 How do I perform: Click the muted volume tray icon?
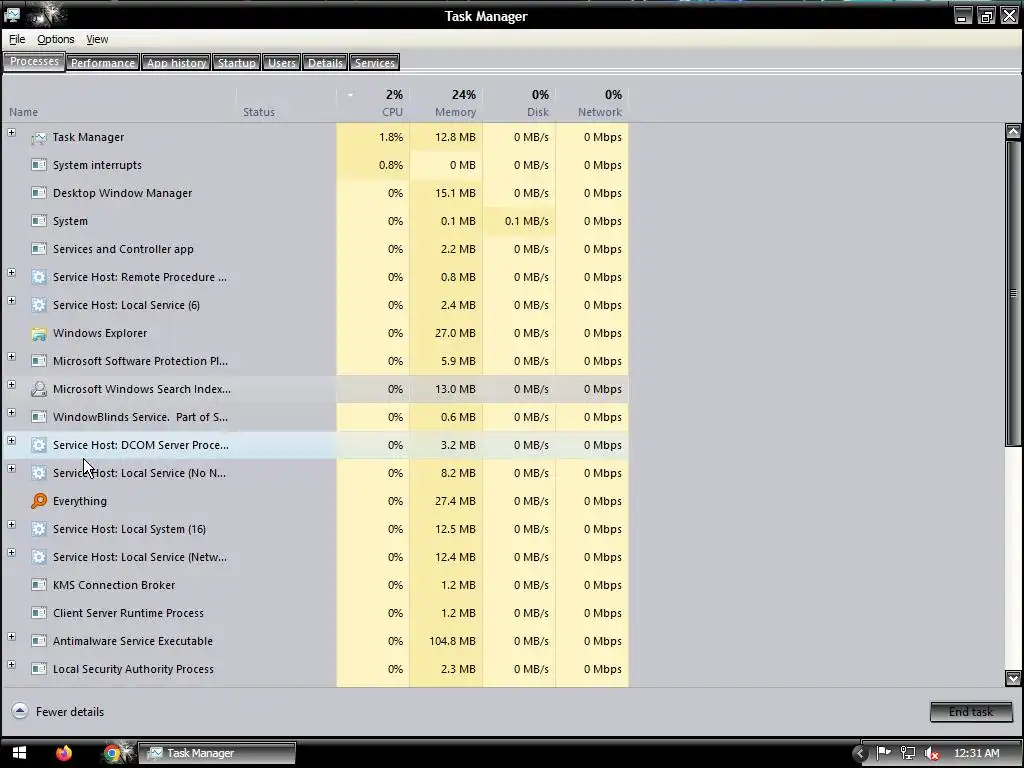coord(932,753)
